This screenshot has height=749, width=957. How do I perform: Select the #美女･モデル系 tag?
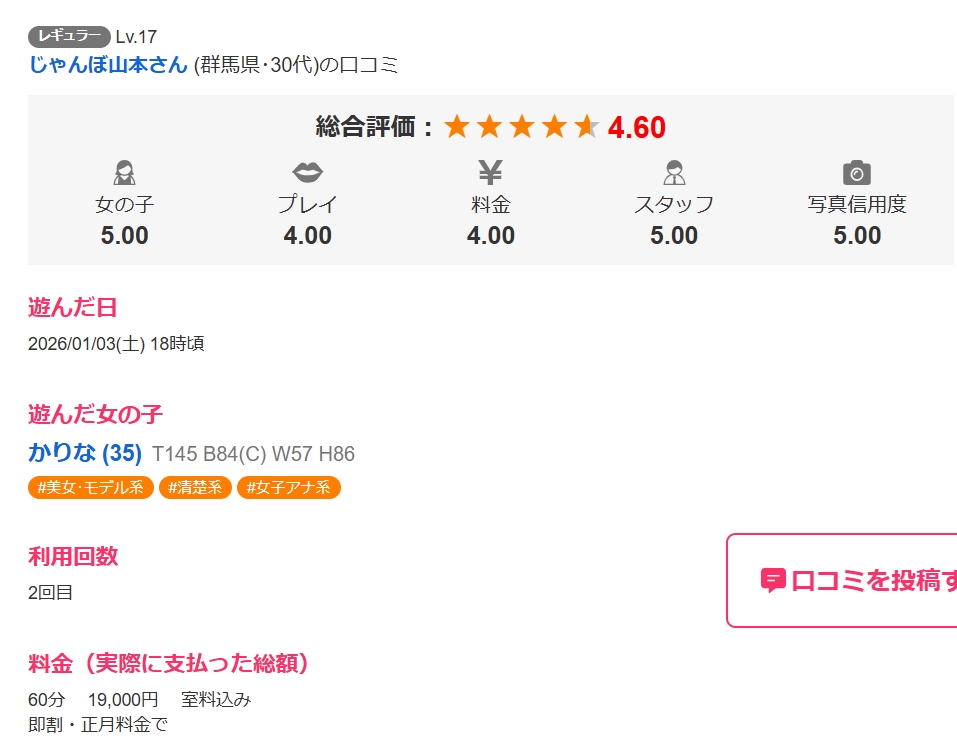tap(91, 488)
